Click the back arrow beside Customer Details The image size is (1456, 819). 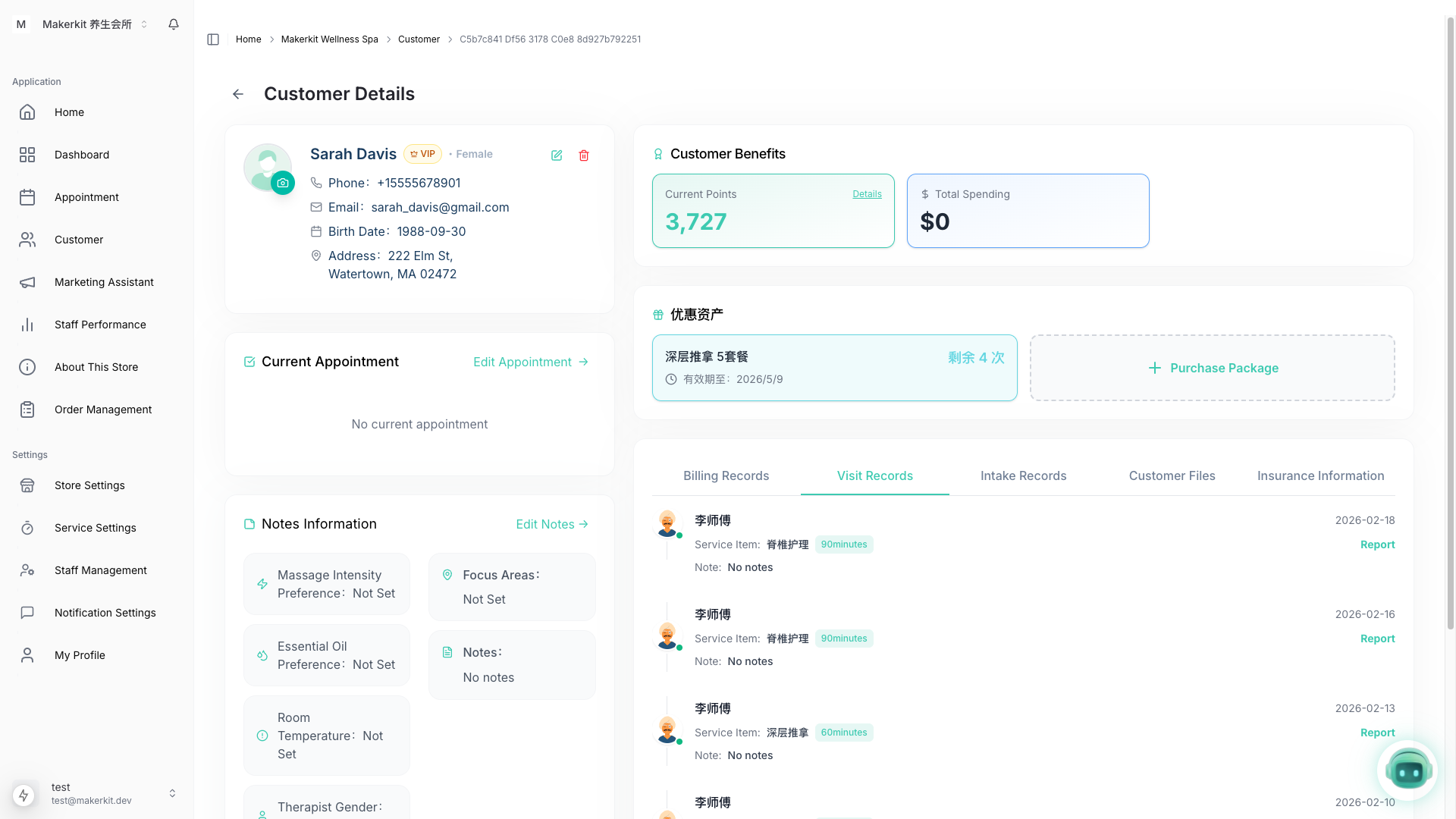[238, 94]
